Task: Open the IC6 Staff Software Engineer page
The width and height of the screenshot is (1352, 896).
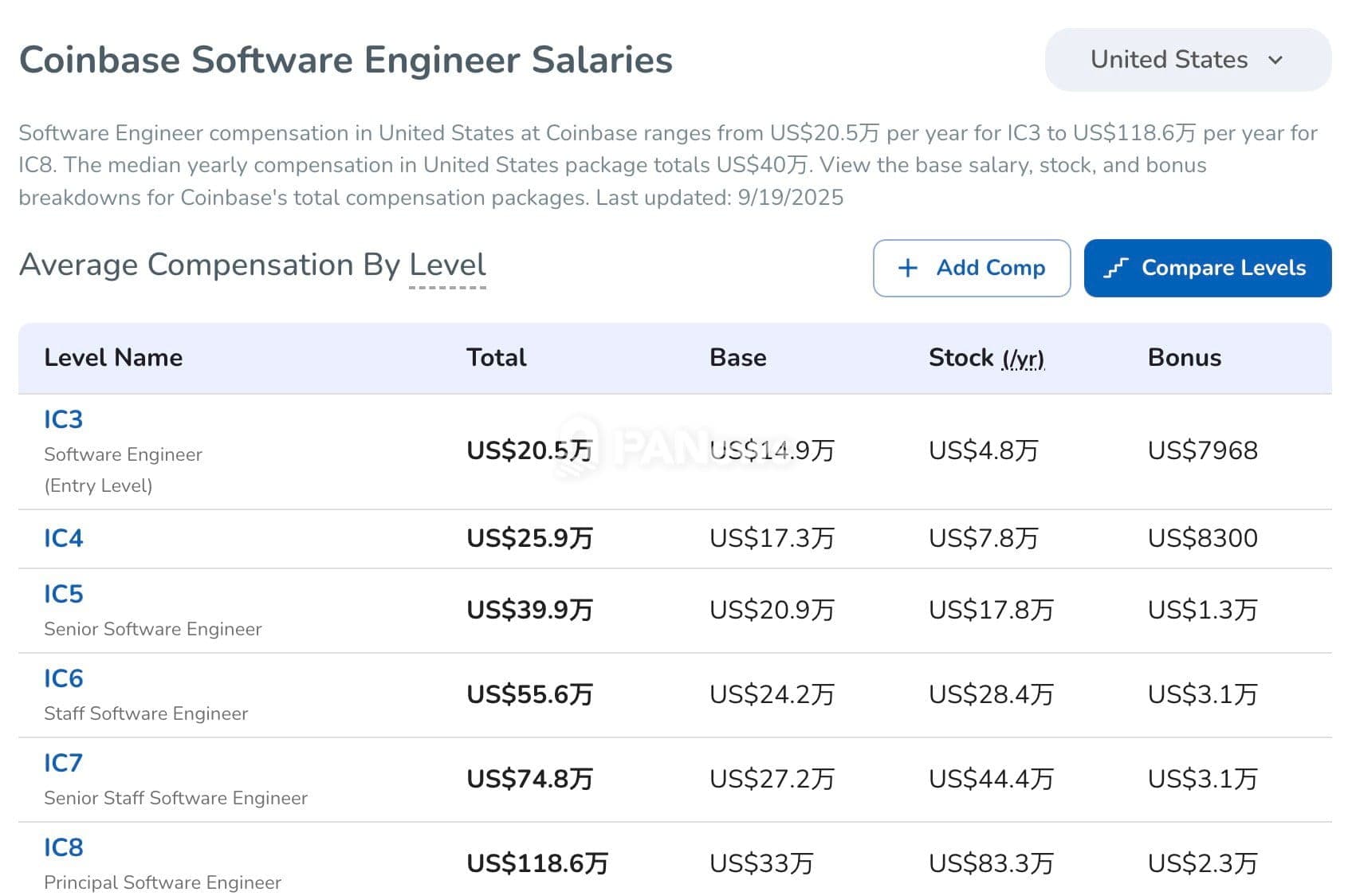Action: [x=63, y=678]
